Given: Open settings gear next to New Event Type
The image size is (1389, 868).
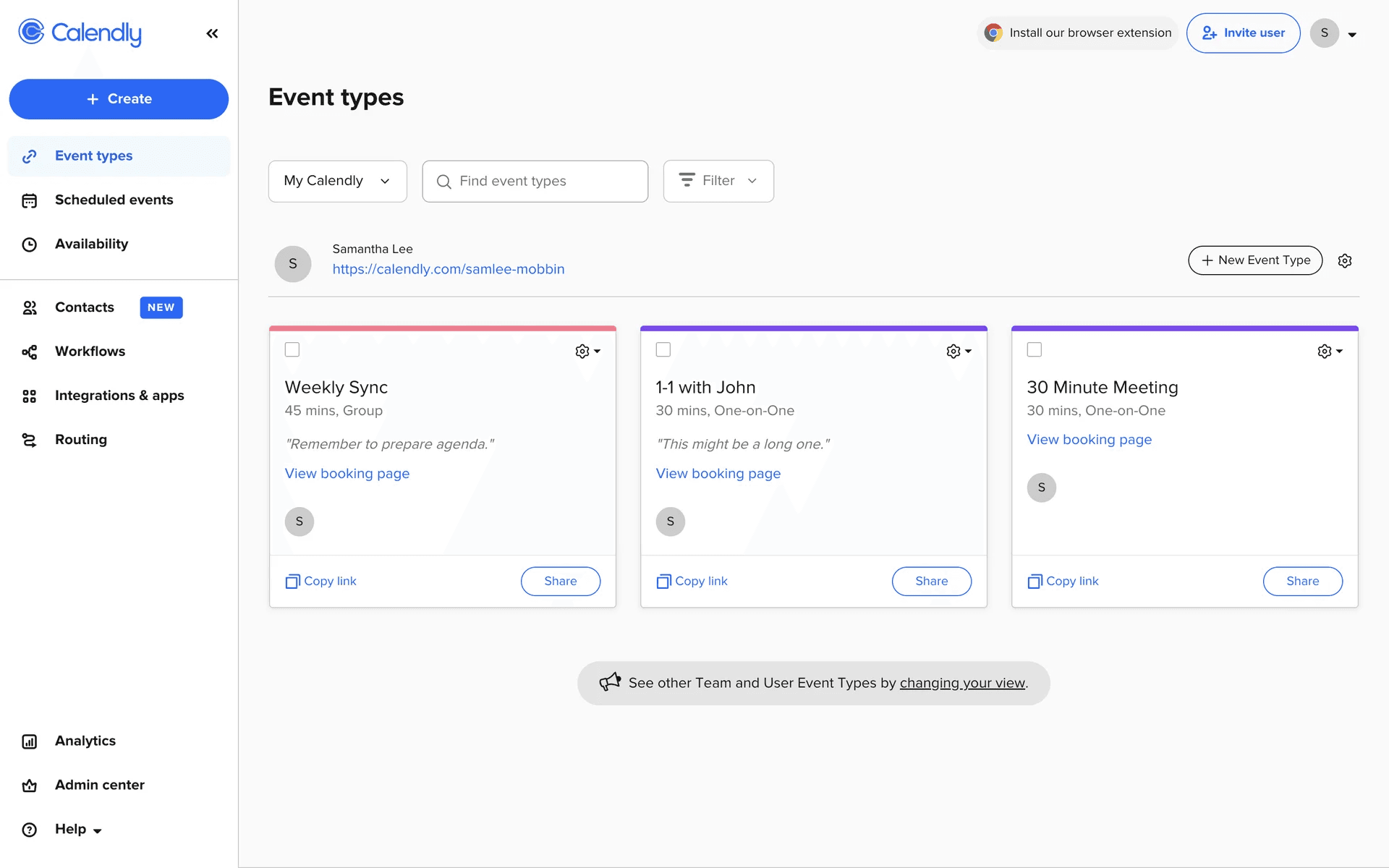Looking at the screenshot, I should 1345,260.
